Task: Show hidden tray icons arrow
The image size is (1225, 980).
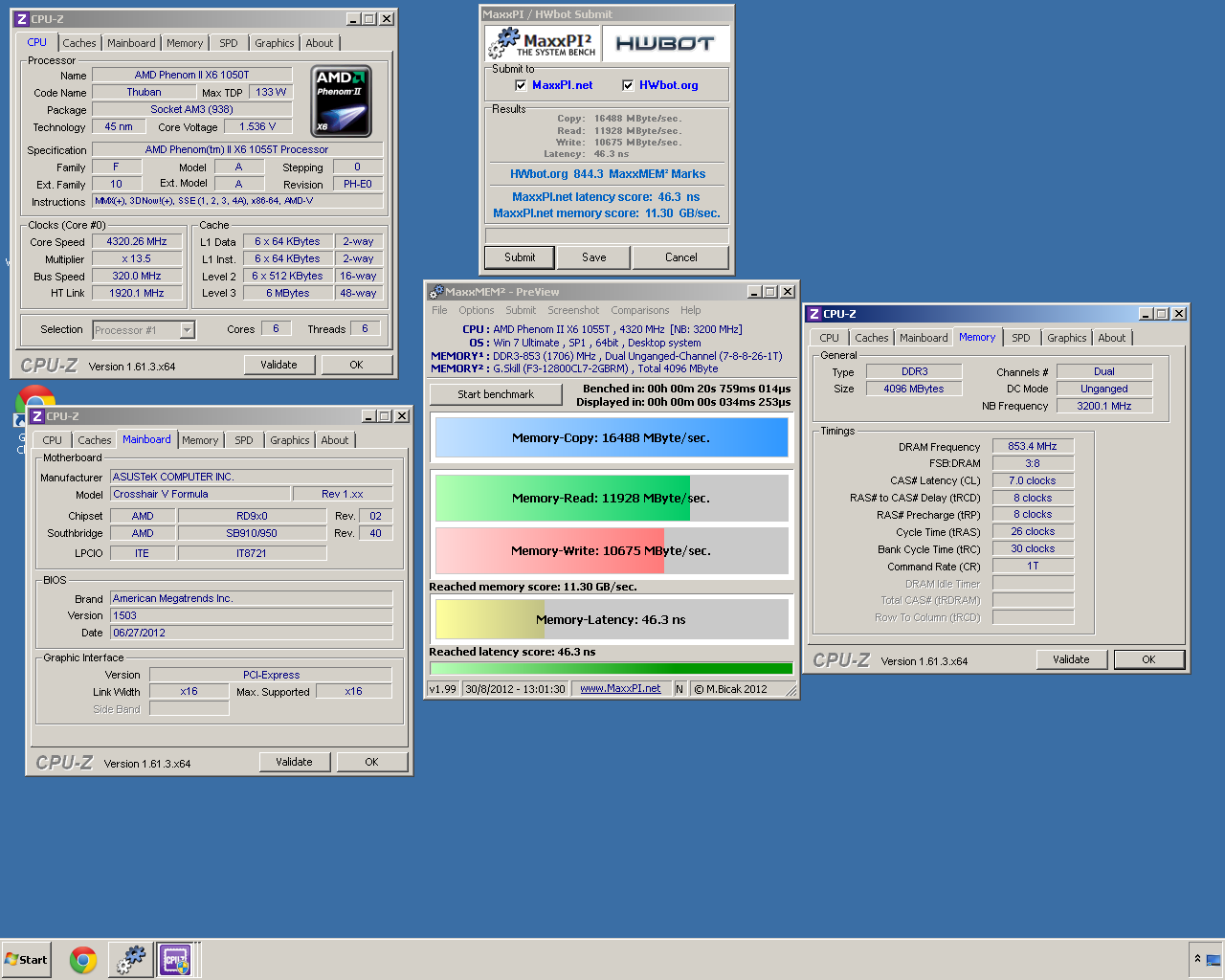Action: (1197, 959)
